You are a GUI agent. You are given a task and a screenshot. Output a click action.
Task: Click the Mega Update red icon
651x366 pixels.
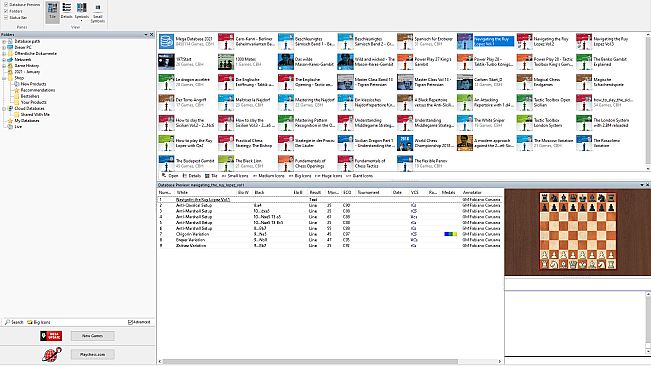point(51,336)
